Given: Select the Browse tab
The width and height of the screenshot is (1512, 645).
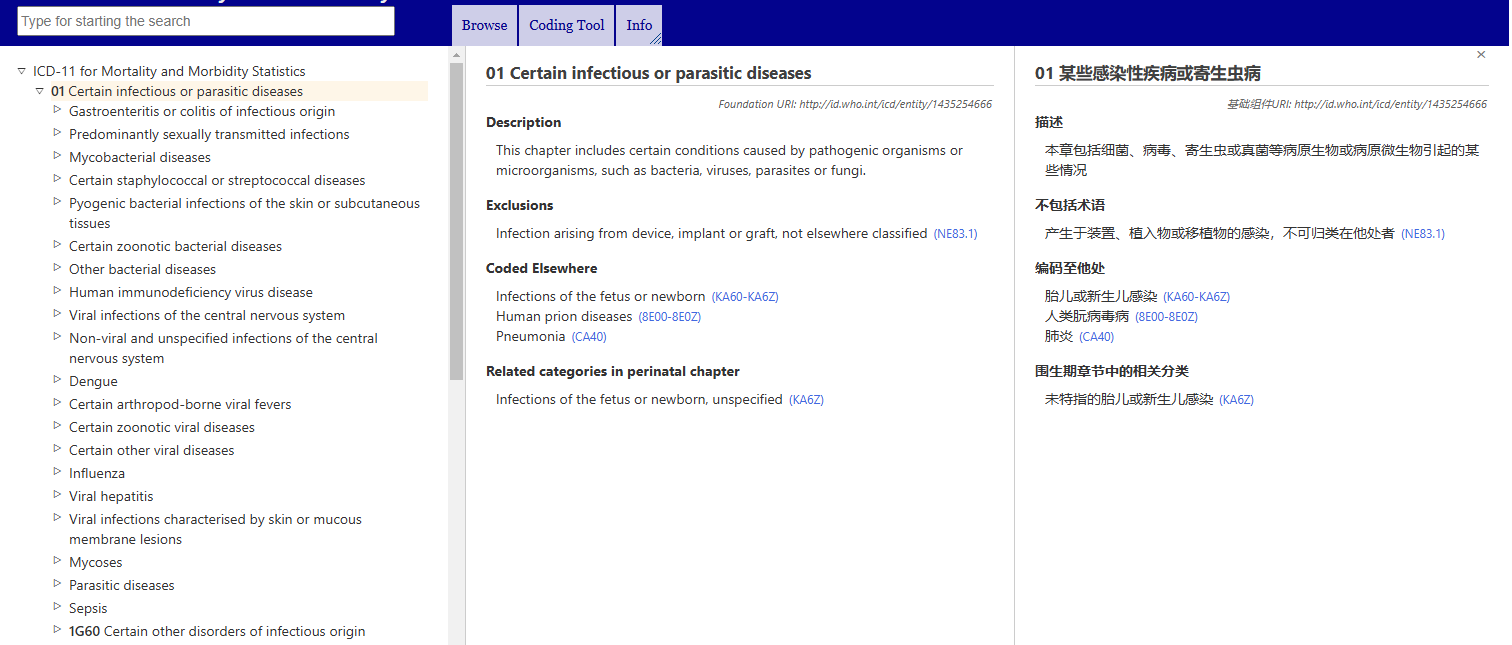Looking at the screenshot, I should tap(484, 25).
